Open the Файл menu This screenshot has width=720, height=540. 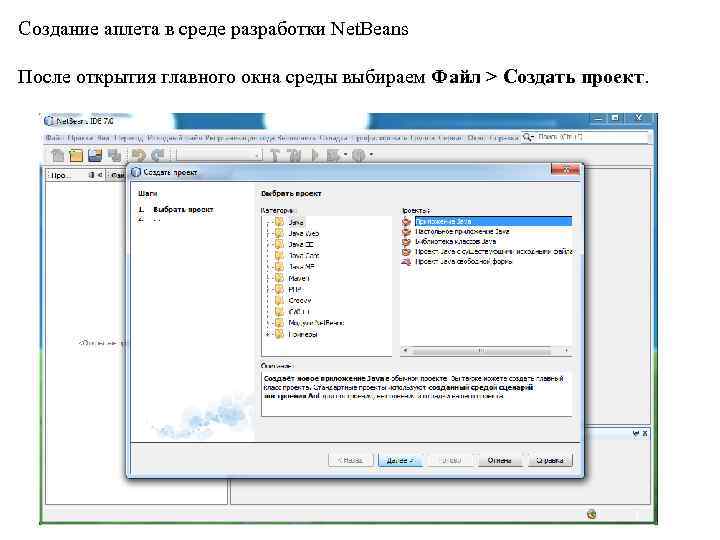click(x=54, y=138)
